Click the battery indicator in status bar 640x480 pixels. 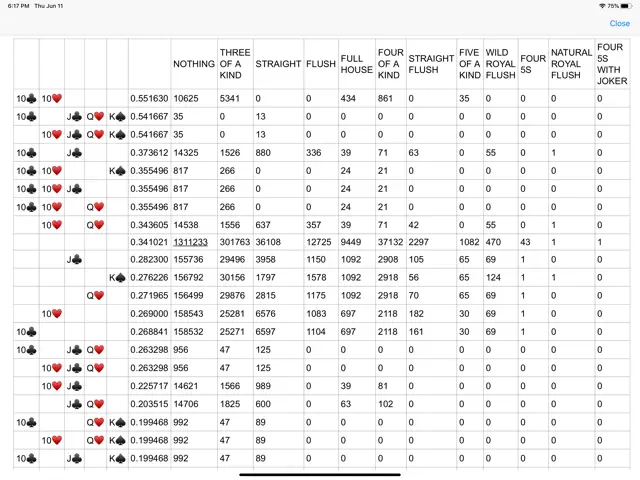point(626,6)
